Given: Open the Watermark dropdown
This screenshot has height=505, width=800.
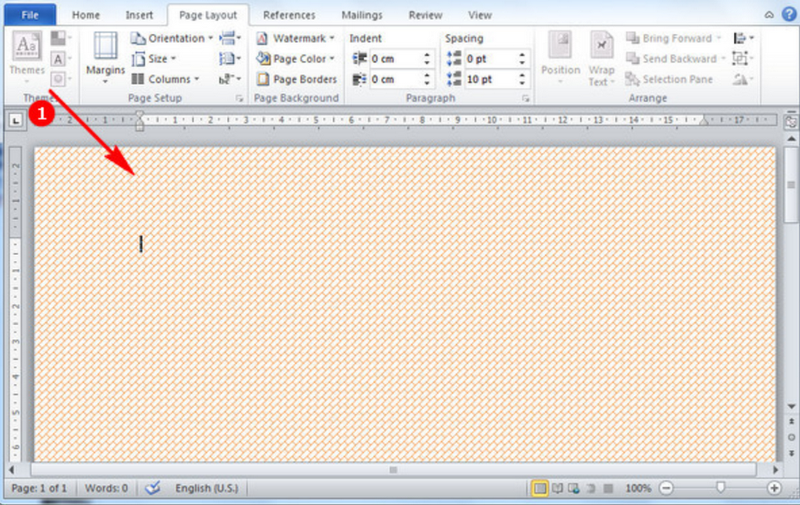Looking at the screenshot, I should (295, 38).
